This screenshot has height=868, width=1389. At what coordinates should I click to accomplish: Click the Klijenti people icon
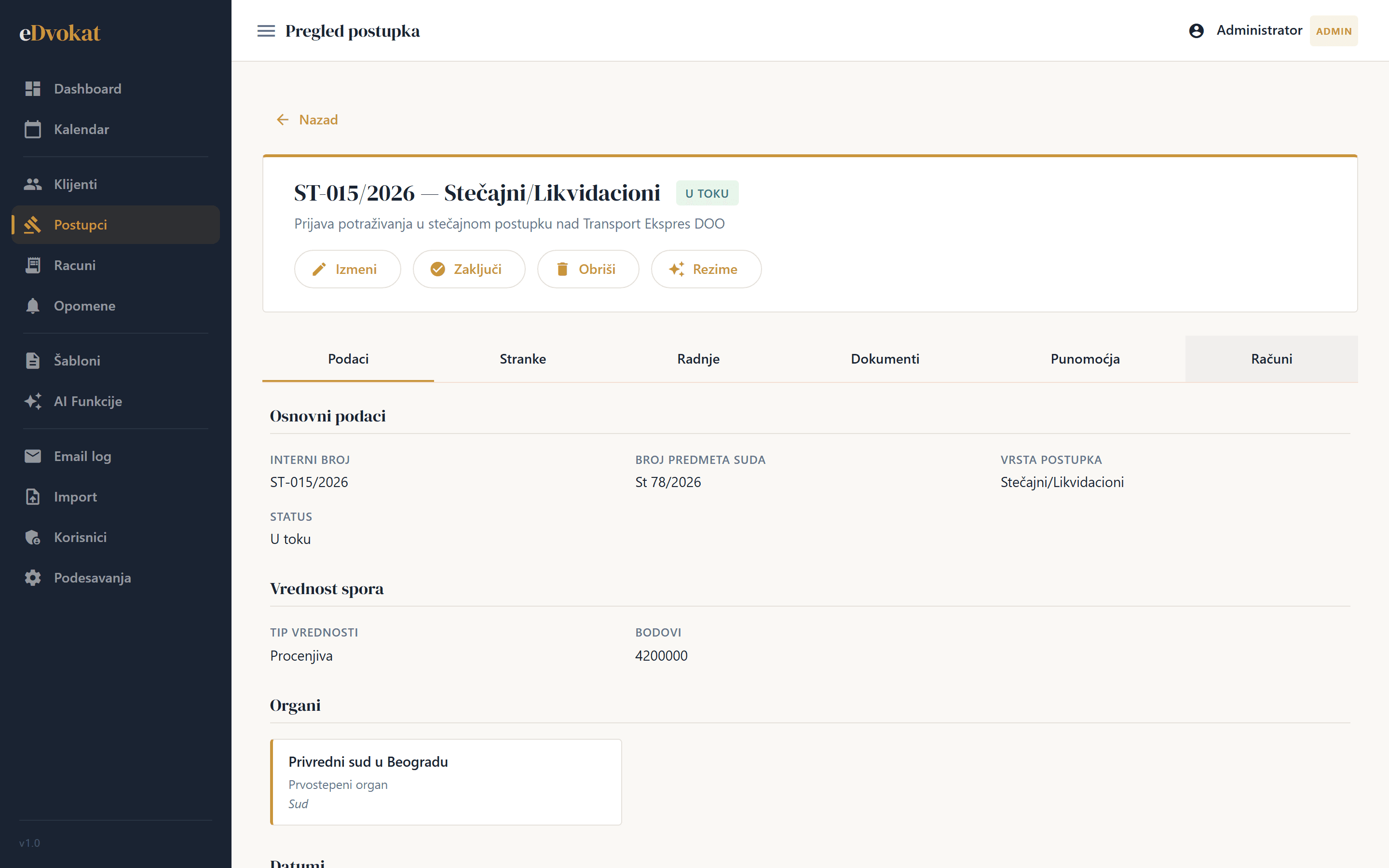coord(33,184)
